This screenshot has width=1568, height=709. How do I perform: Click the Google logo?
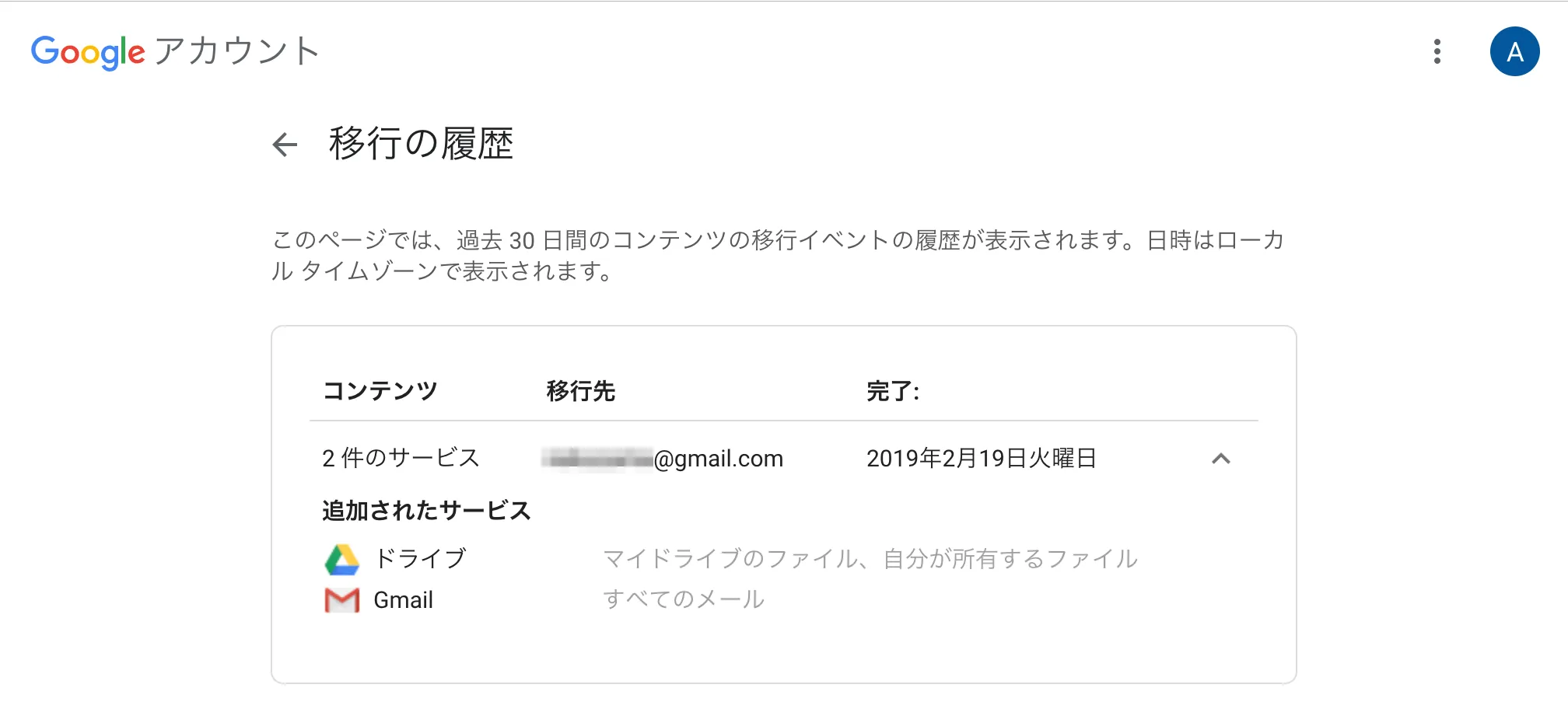(x=88, y=52)
